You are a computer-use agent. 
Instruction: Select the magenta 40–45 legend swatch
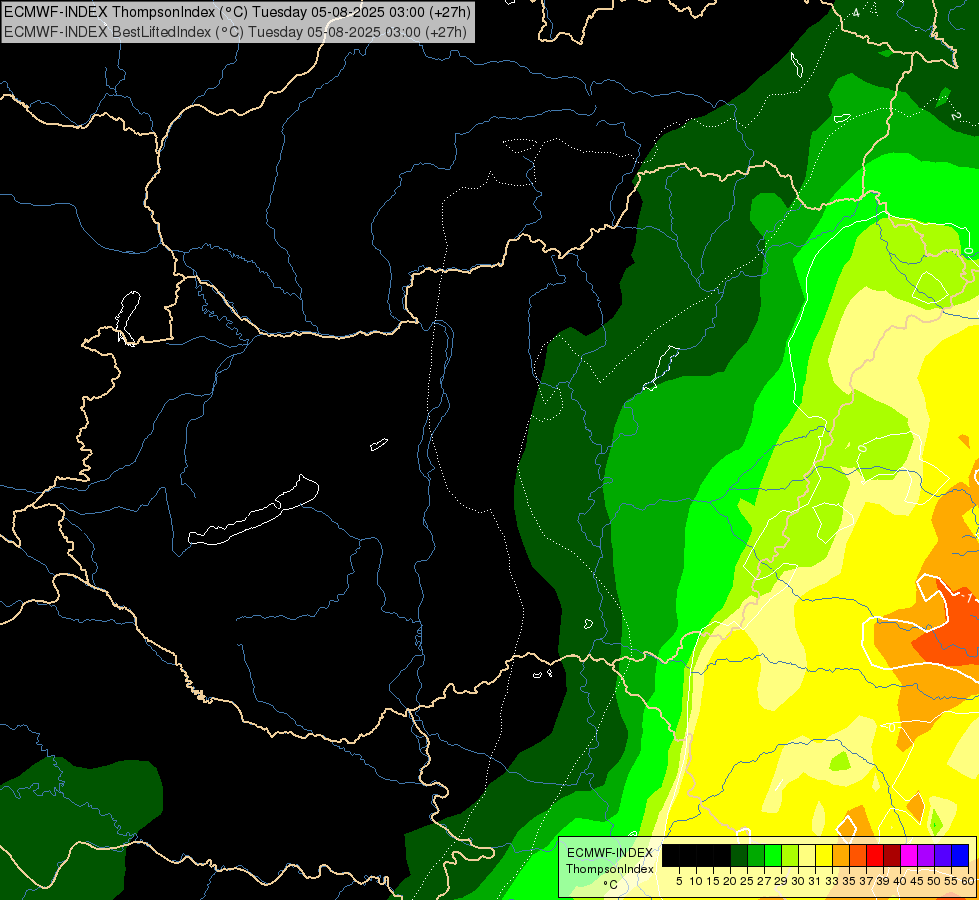click(x=908, y=856)
